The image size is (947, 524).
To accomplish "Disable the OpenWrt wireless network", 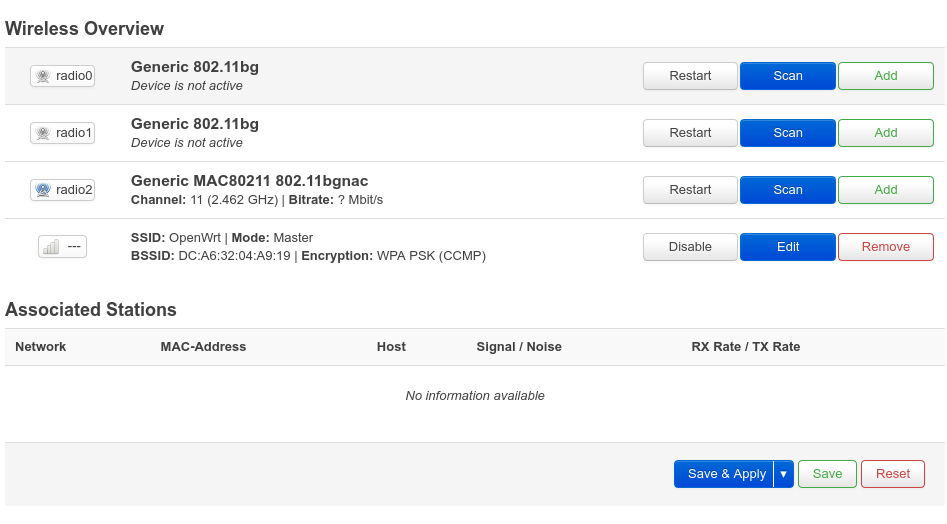I will coord(690,247).
